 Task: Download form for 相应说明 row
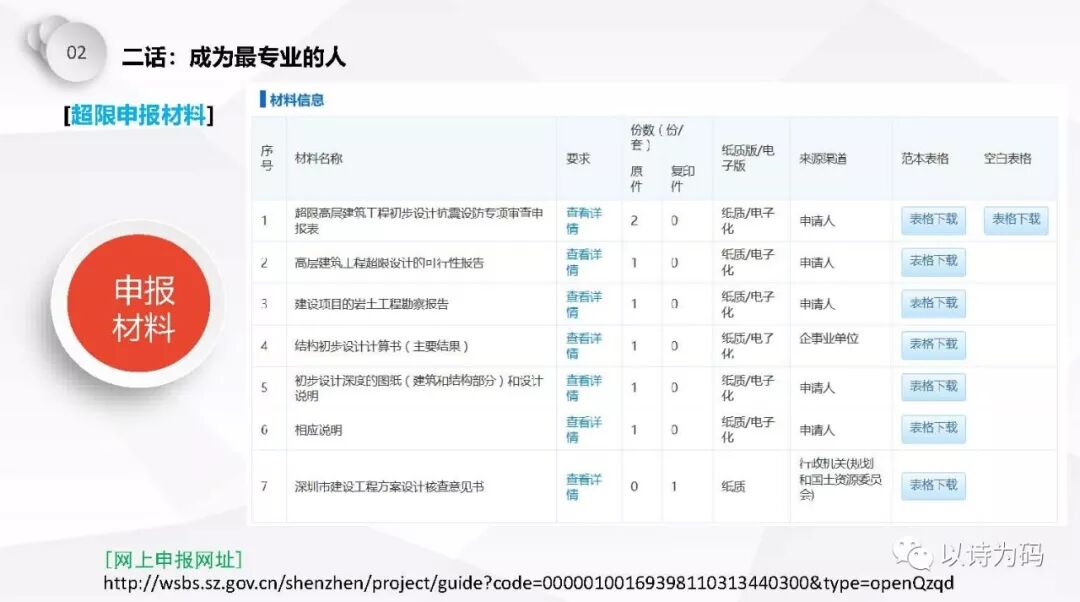pyautogui.click(x=932, y=429)
